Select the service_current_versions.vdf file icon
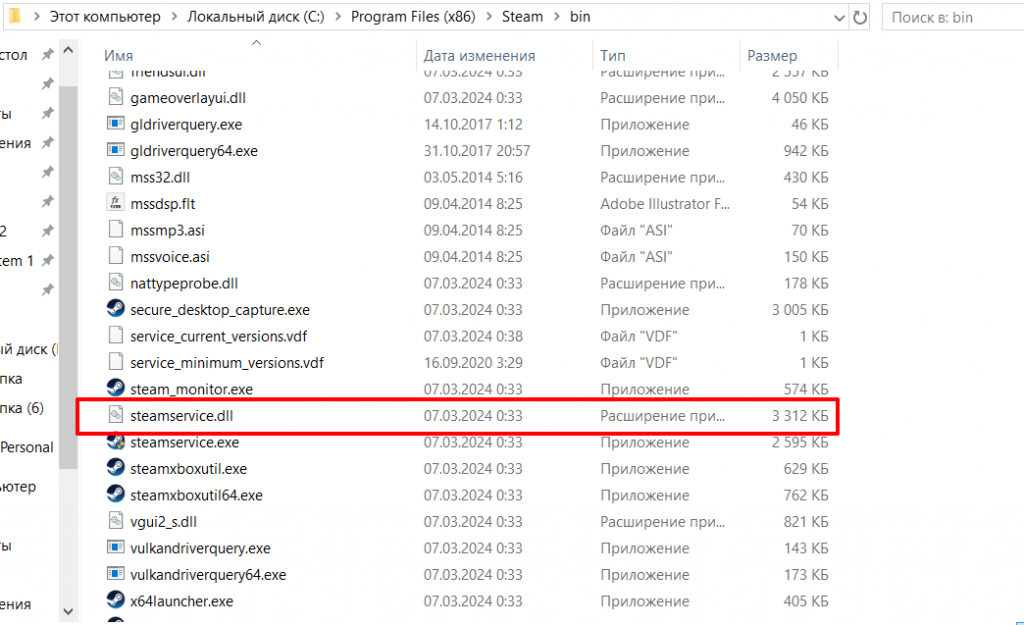This screenshot has width=1024, height=625. [x=116, y=336]
